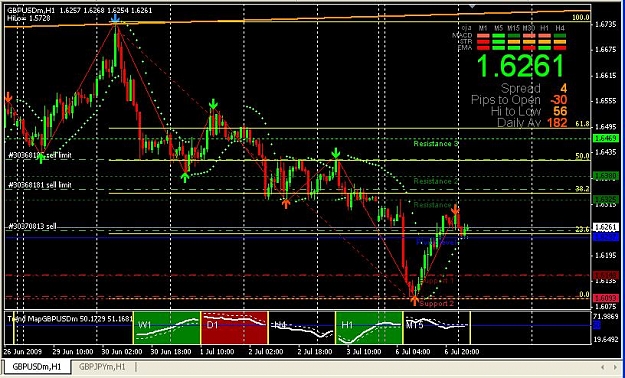Click the 100.0 Fibonacci level label
625x378 pixels.
pyautogui.click(x=580, y=18)
